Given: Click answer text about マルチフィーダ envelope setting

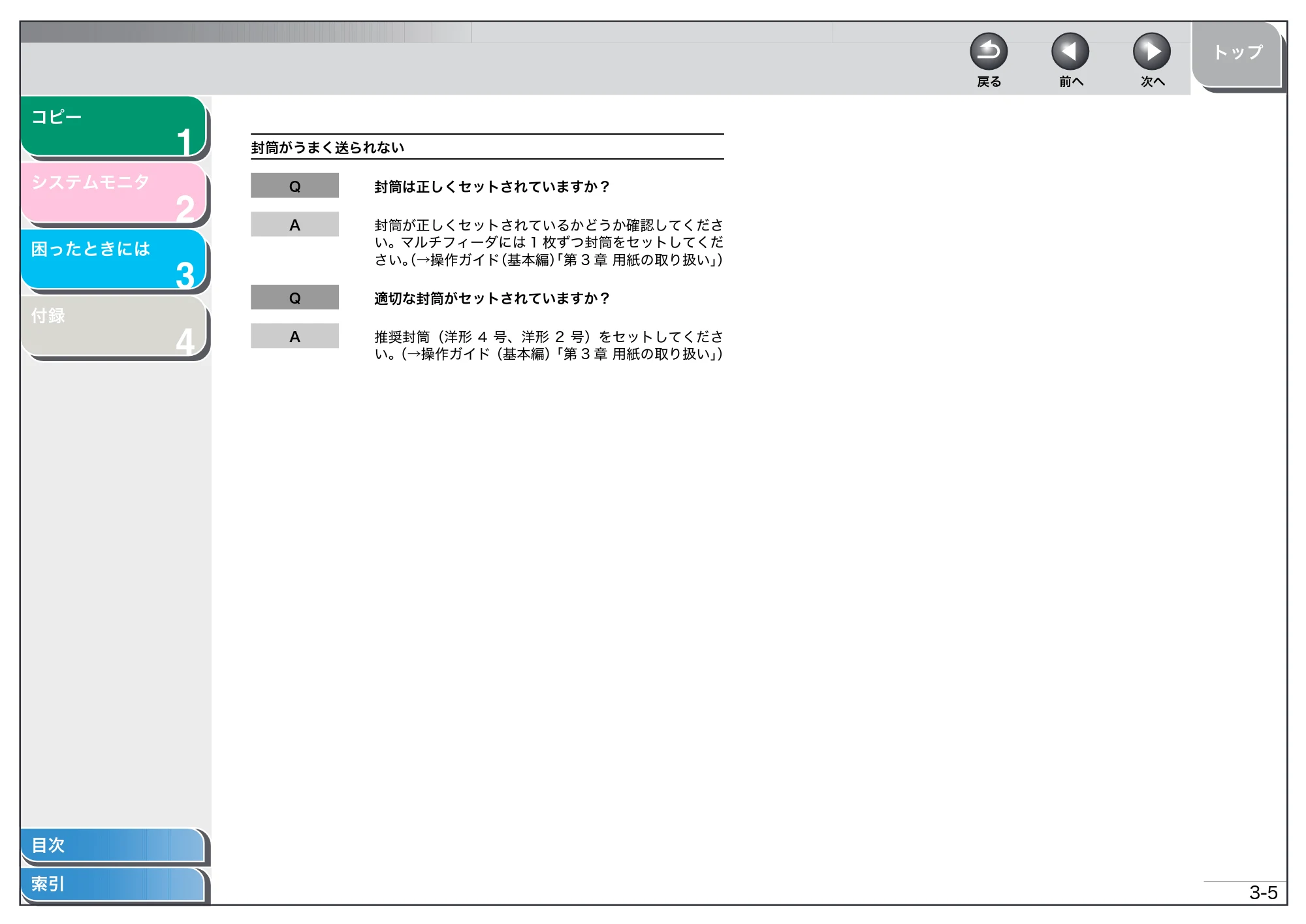Looking at the screenshot, I should click(x=549, y=242).
